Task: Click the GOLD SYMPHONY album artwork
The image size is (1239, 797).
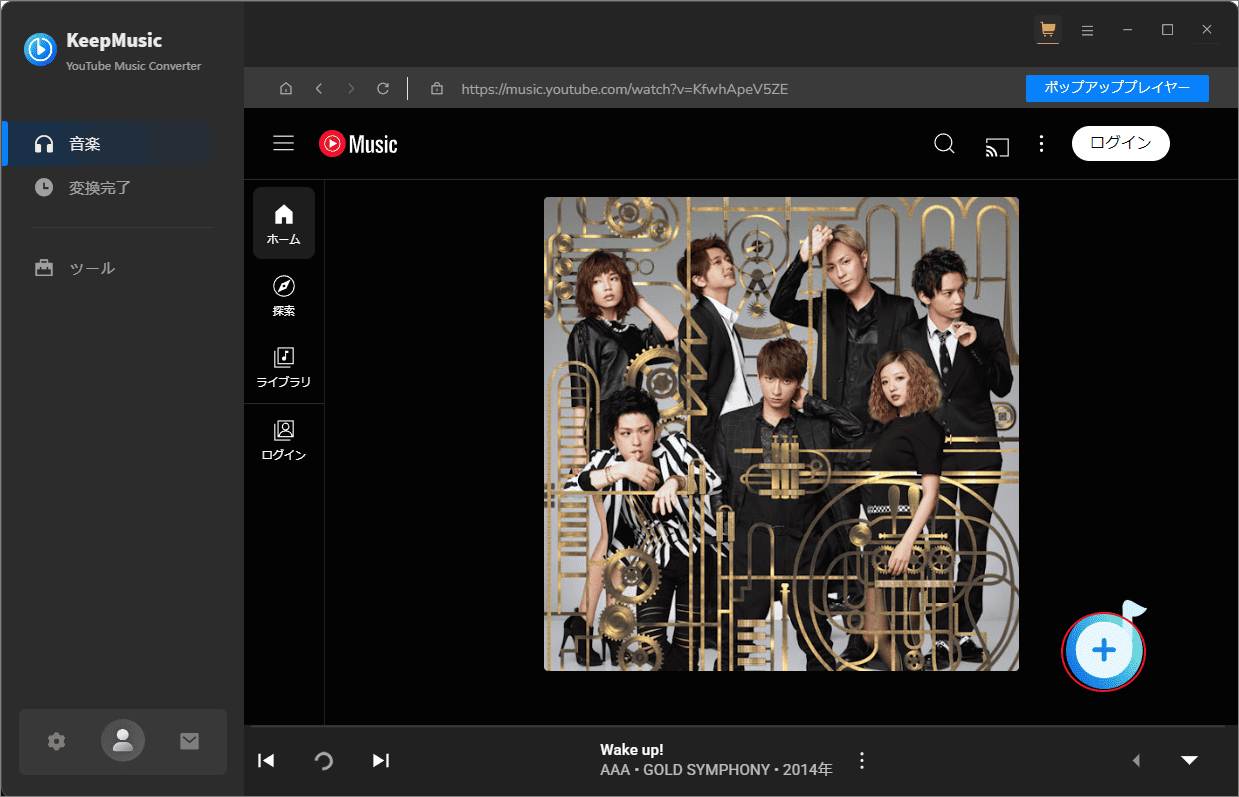Action: [x=781, y=434]
